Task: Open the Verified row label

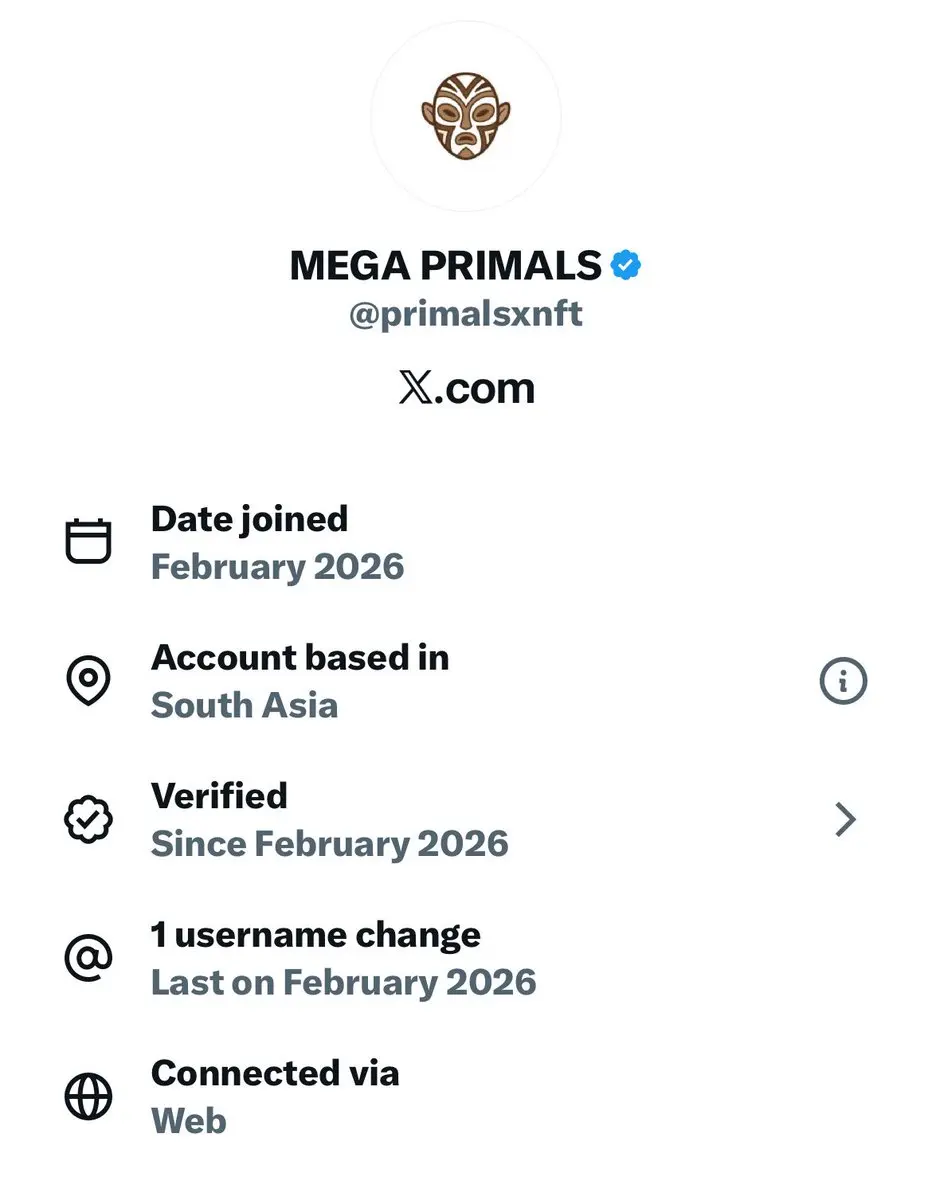Action: (x=219, y=796)
